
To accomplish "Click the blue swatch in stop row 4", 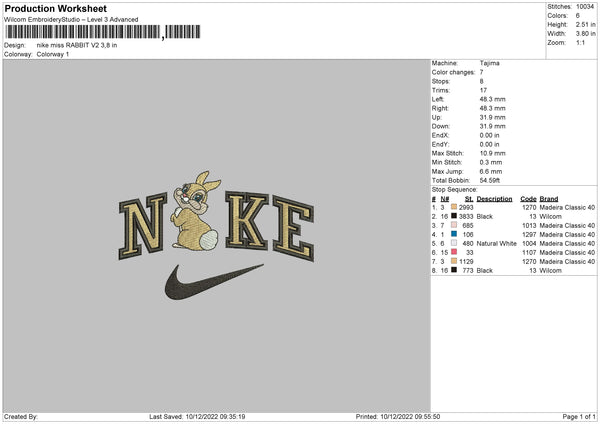I will (454, 234).
